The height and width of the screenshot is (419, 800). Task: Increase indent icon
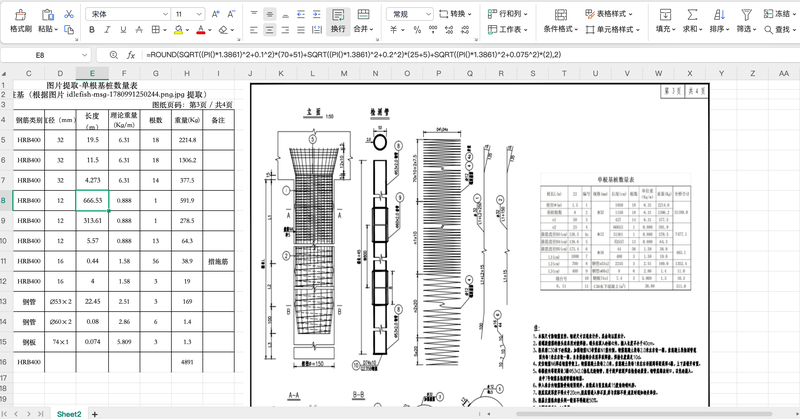tap(317, 14)
